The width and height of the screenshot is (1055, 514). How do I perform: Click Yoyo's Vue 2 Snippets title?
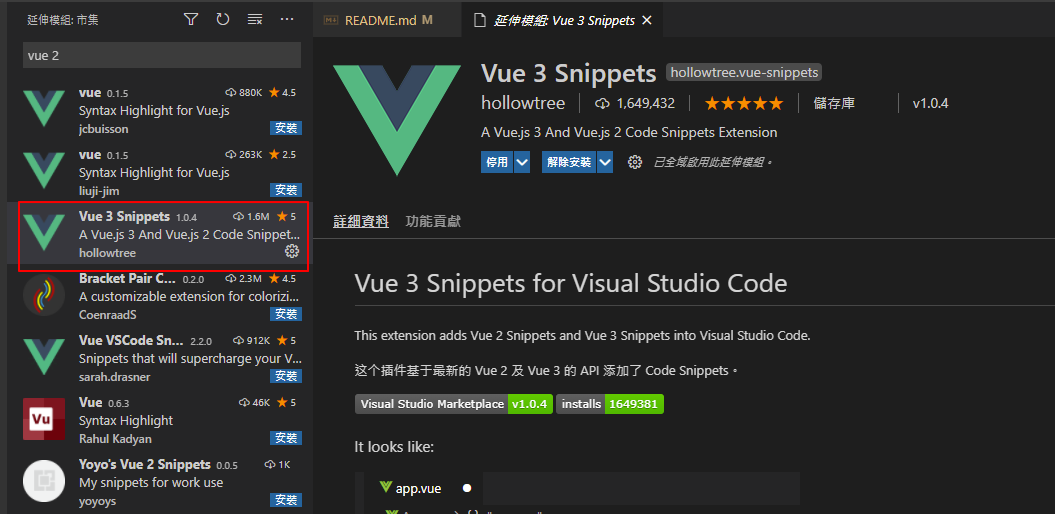coord(145,465)
